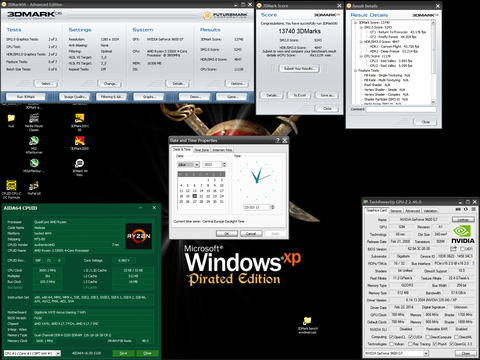Click the Options button under Results
Viewport: 480px width, 360px height.
[x=237, y=83]
